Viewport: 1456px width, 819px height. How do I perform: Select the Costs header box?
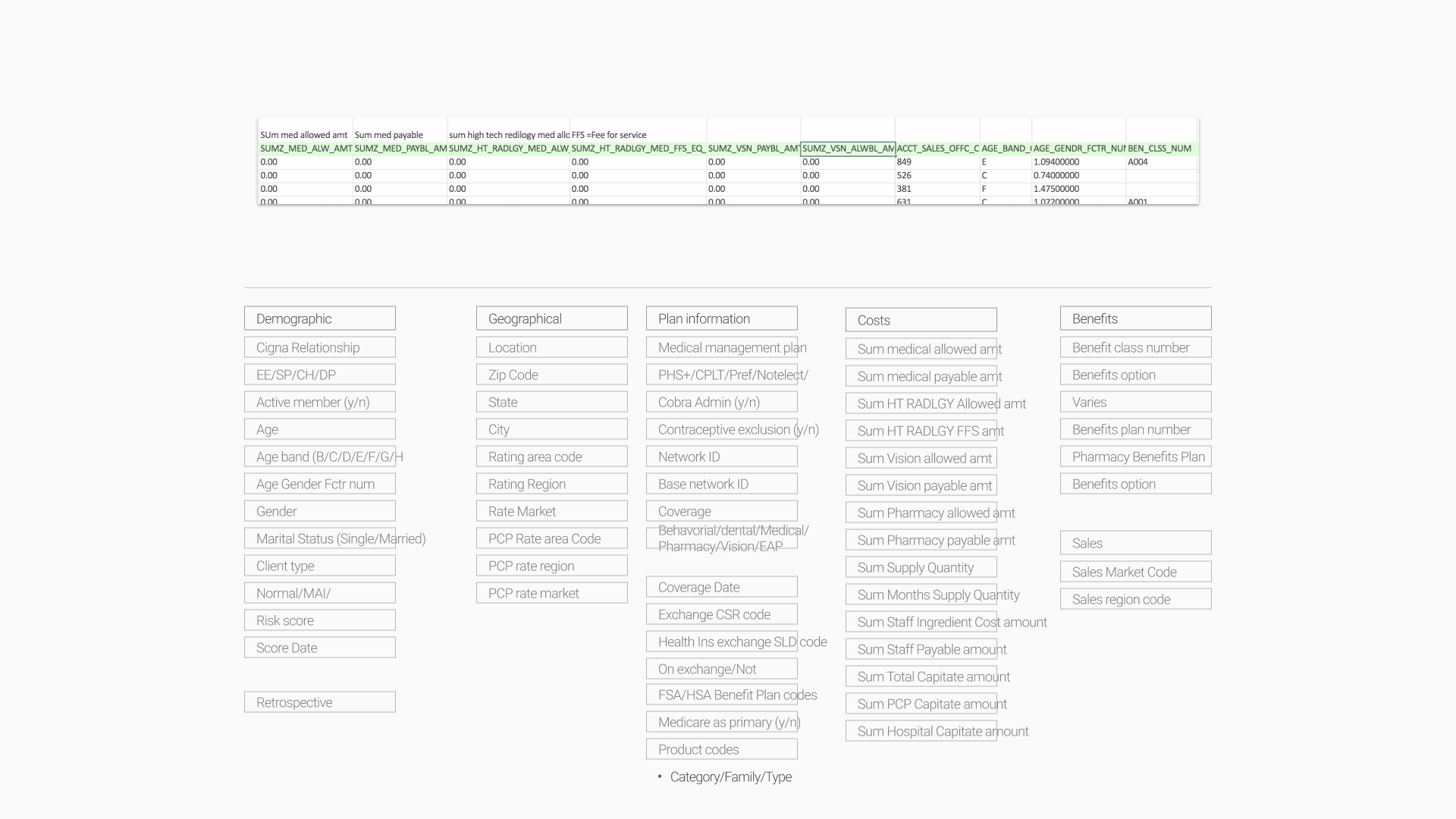[x=921, y=320]
